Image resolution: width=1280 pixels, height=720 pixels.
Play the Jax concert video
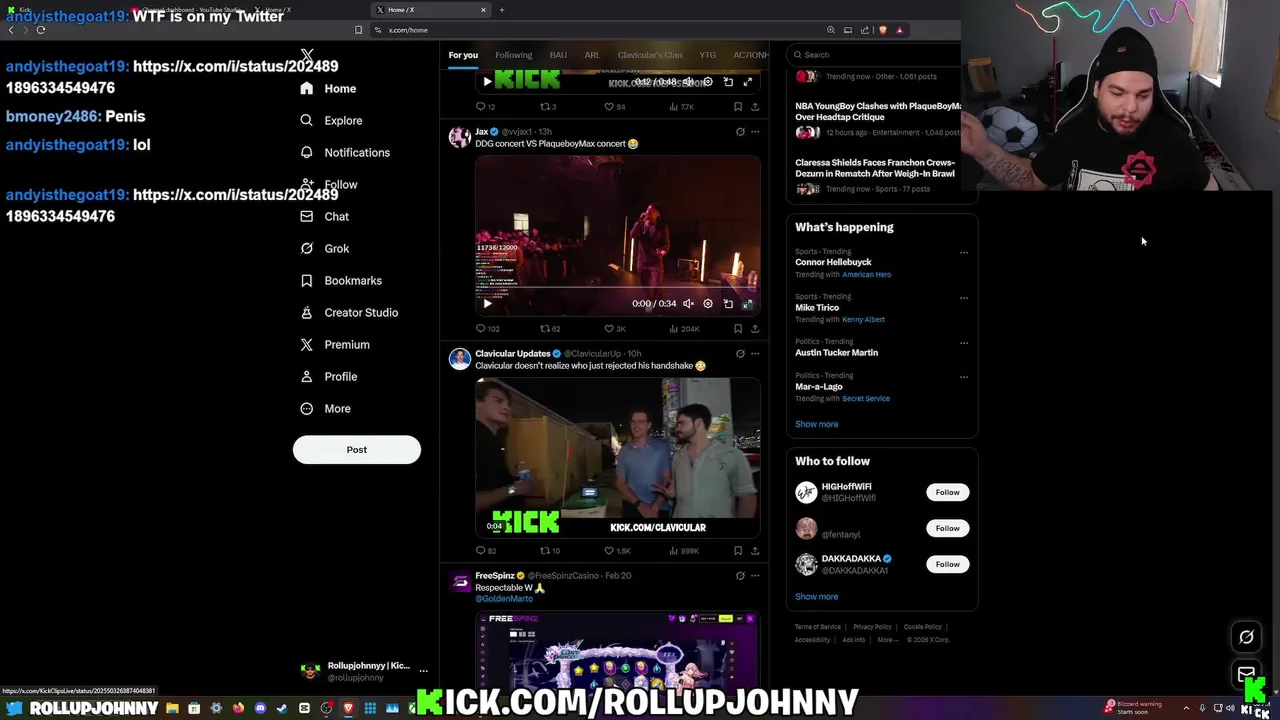coord(487,304)
